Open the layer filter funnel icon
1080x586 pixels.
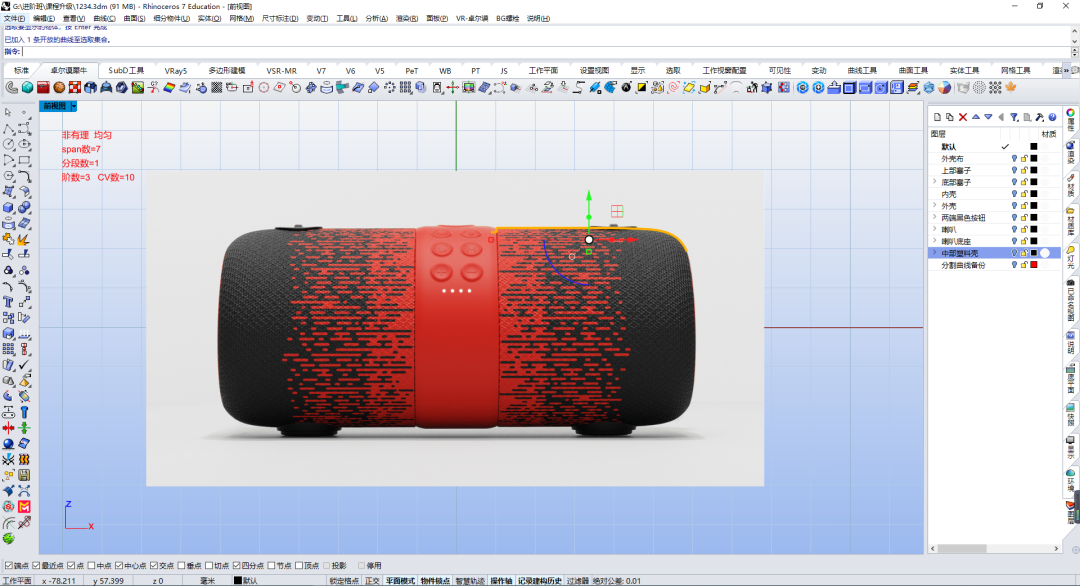click(1014, 117)
